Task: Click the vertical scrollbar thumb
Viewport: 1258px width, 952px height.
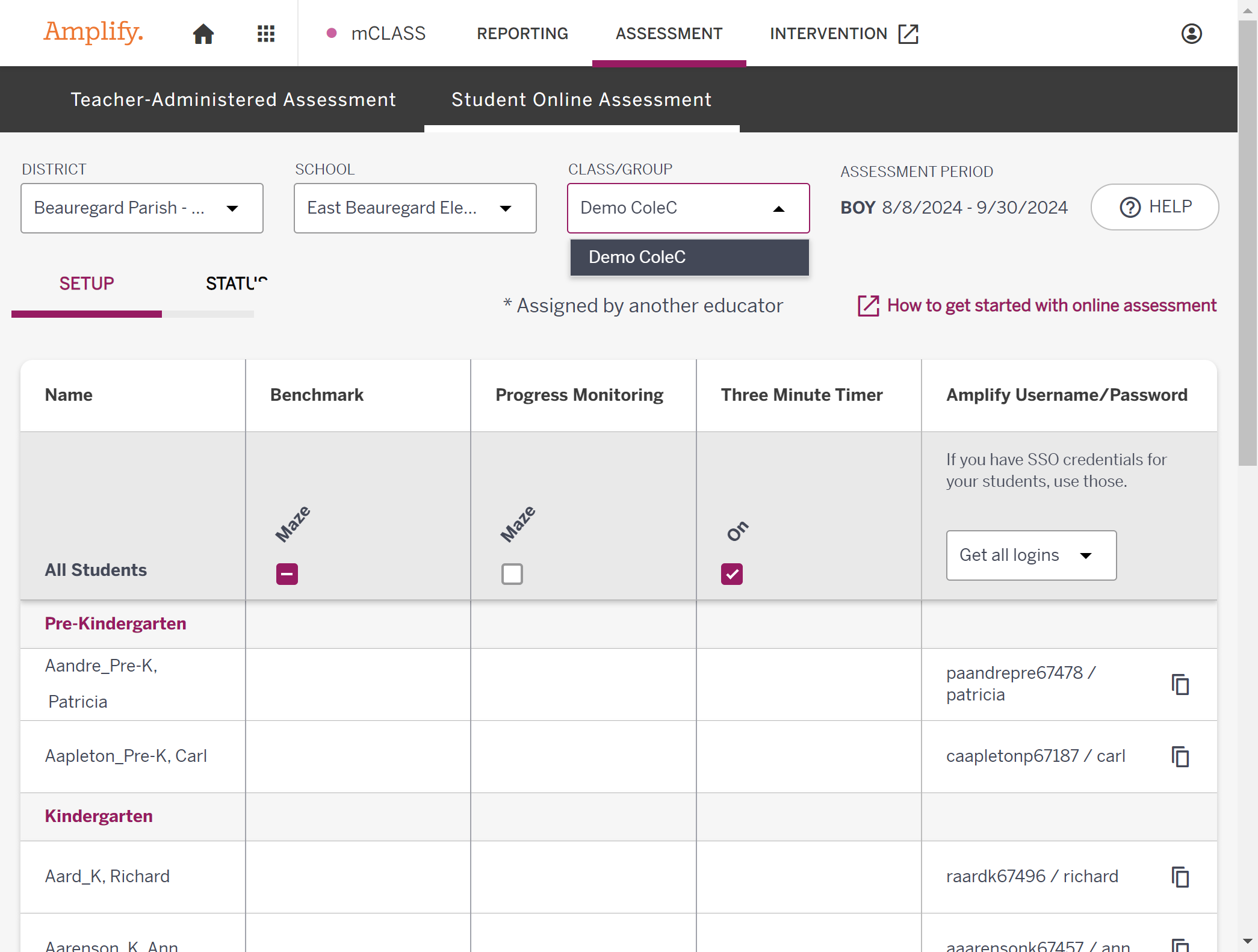Action: click(1248, 244)
